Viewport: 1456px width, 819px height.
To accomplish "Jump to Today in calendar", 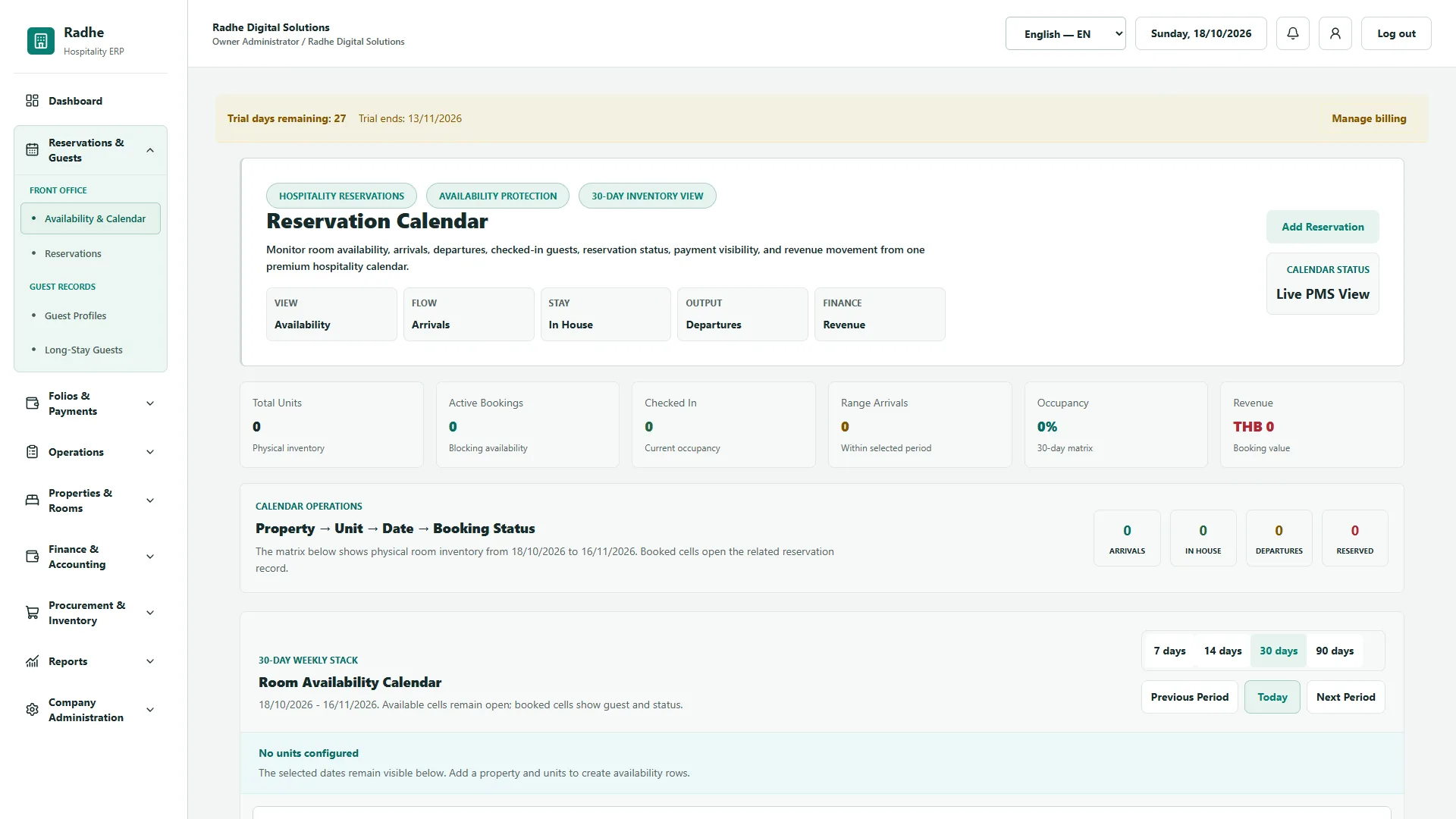I will coord(1272,697).
